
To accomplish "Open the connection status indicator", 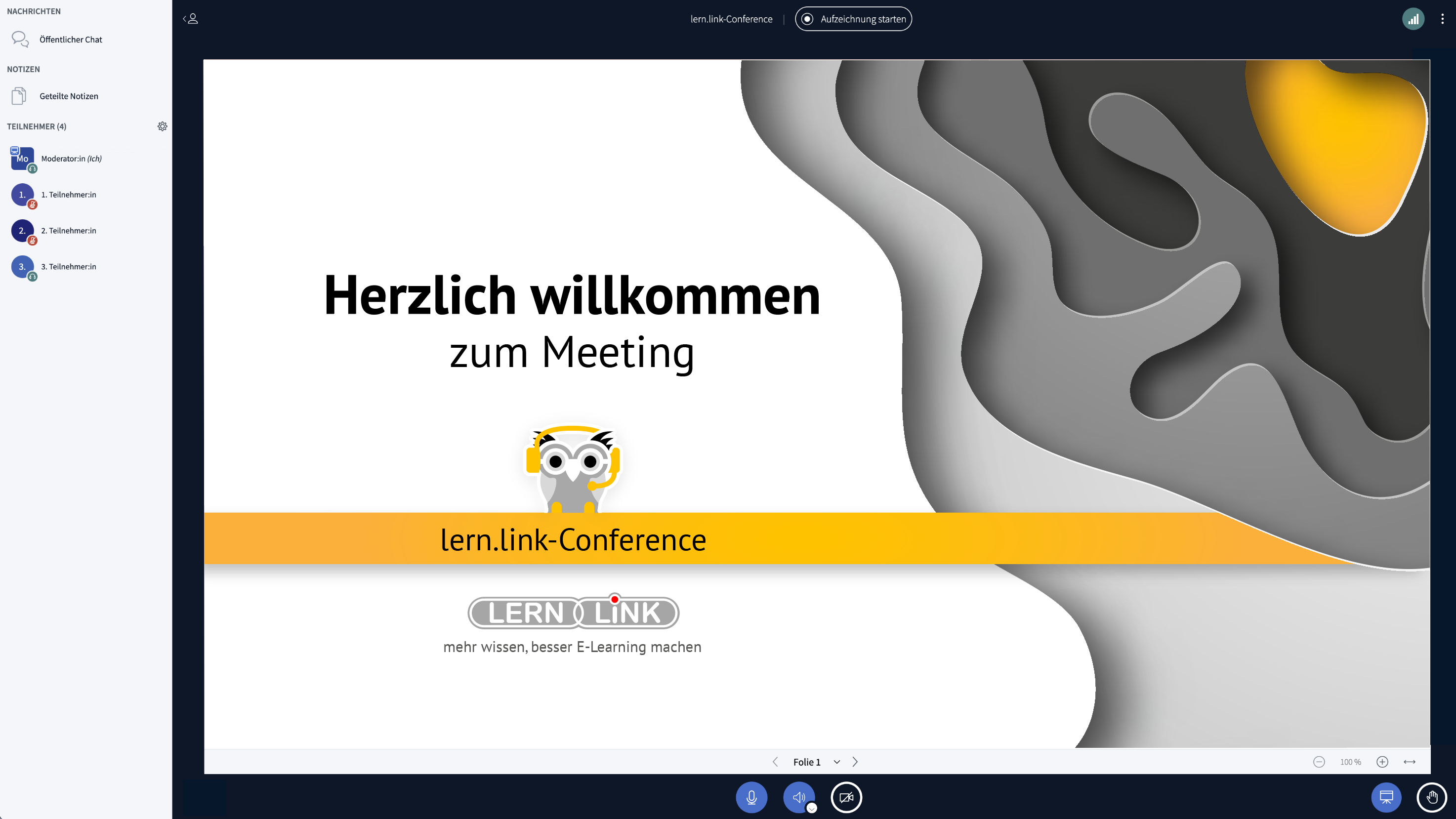I will [1413, 19].
